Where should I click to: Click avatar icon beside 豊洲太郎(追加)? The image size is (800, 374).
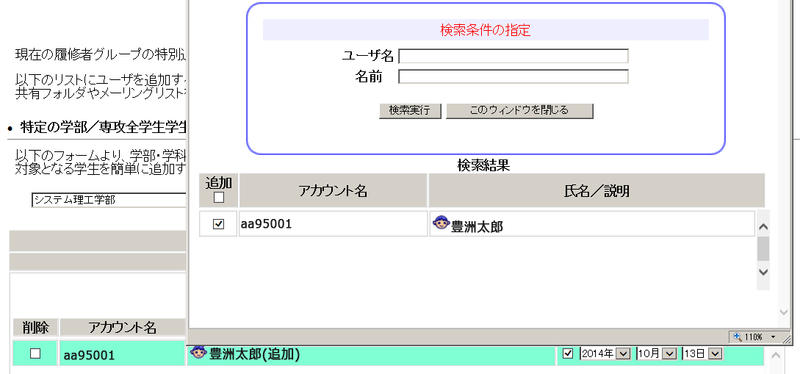click(199, 352)
